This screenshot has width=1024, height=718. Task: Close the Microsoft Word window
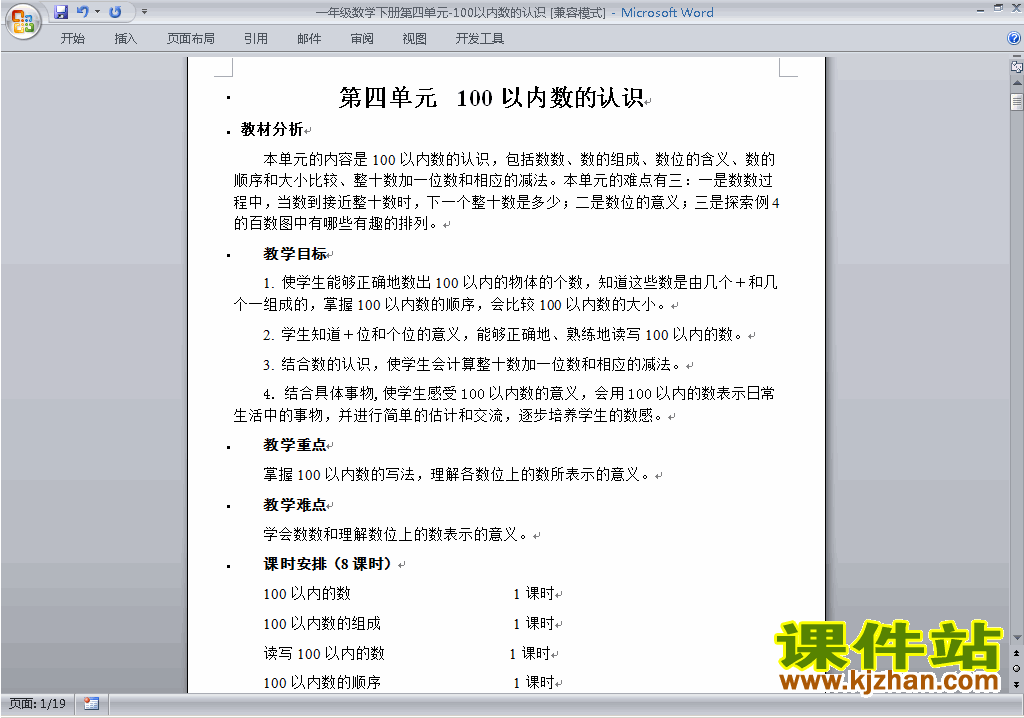(x=1016, y=8)
